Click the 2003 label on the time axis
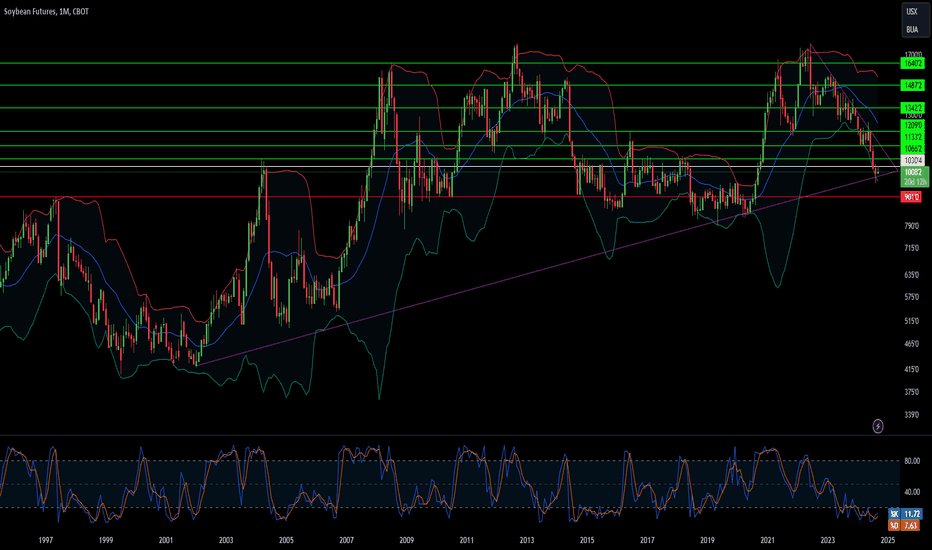This screenshot has width=932, height=550. coord(226,540)
